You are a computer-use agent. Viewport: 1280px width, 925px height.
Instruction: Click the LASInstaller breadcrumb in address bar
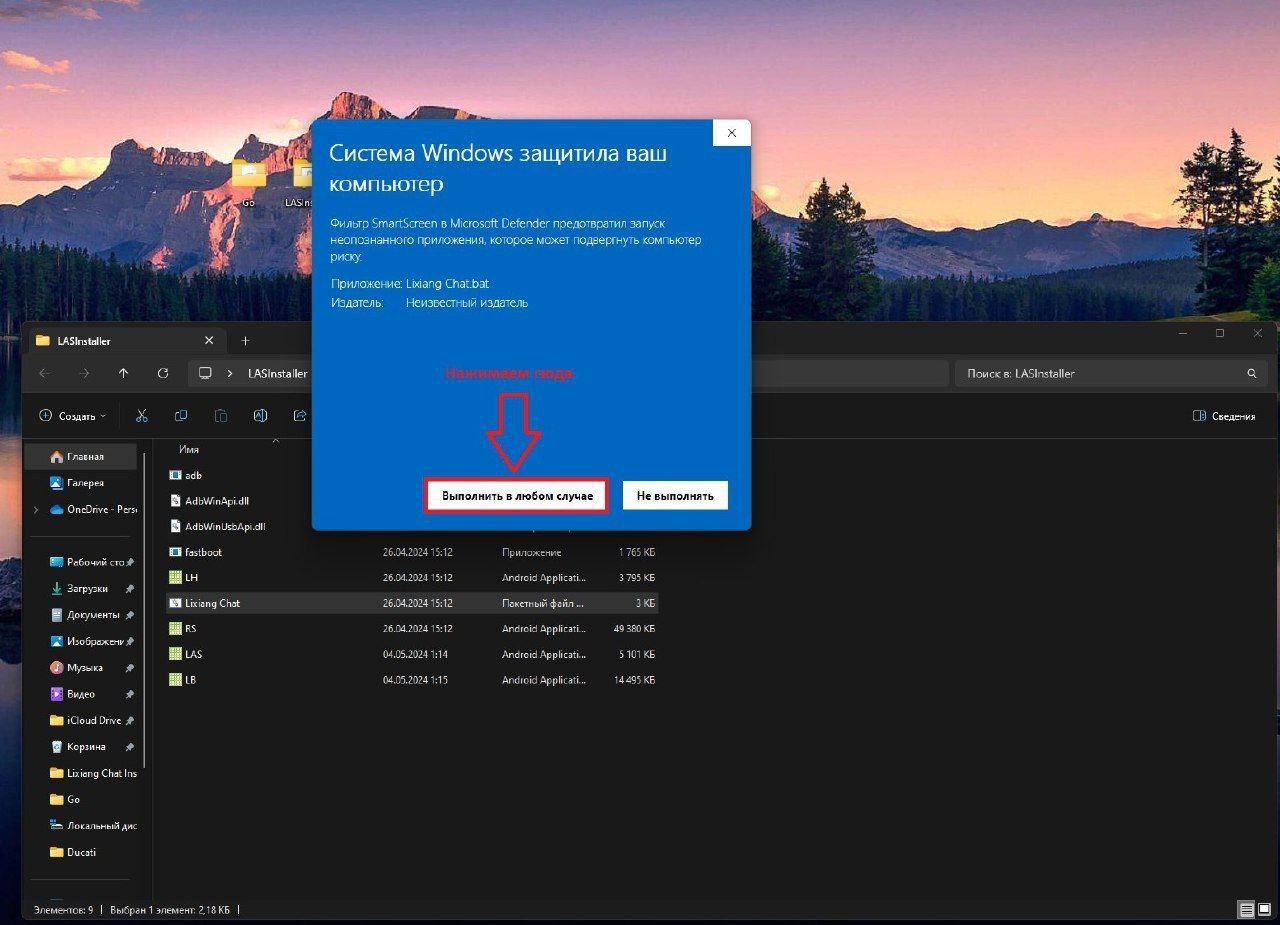coord(277,373)
